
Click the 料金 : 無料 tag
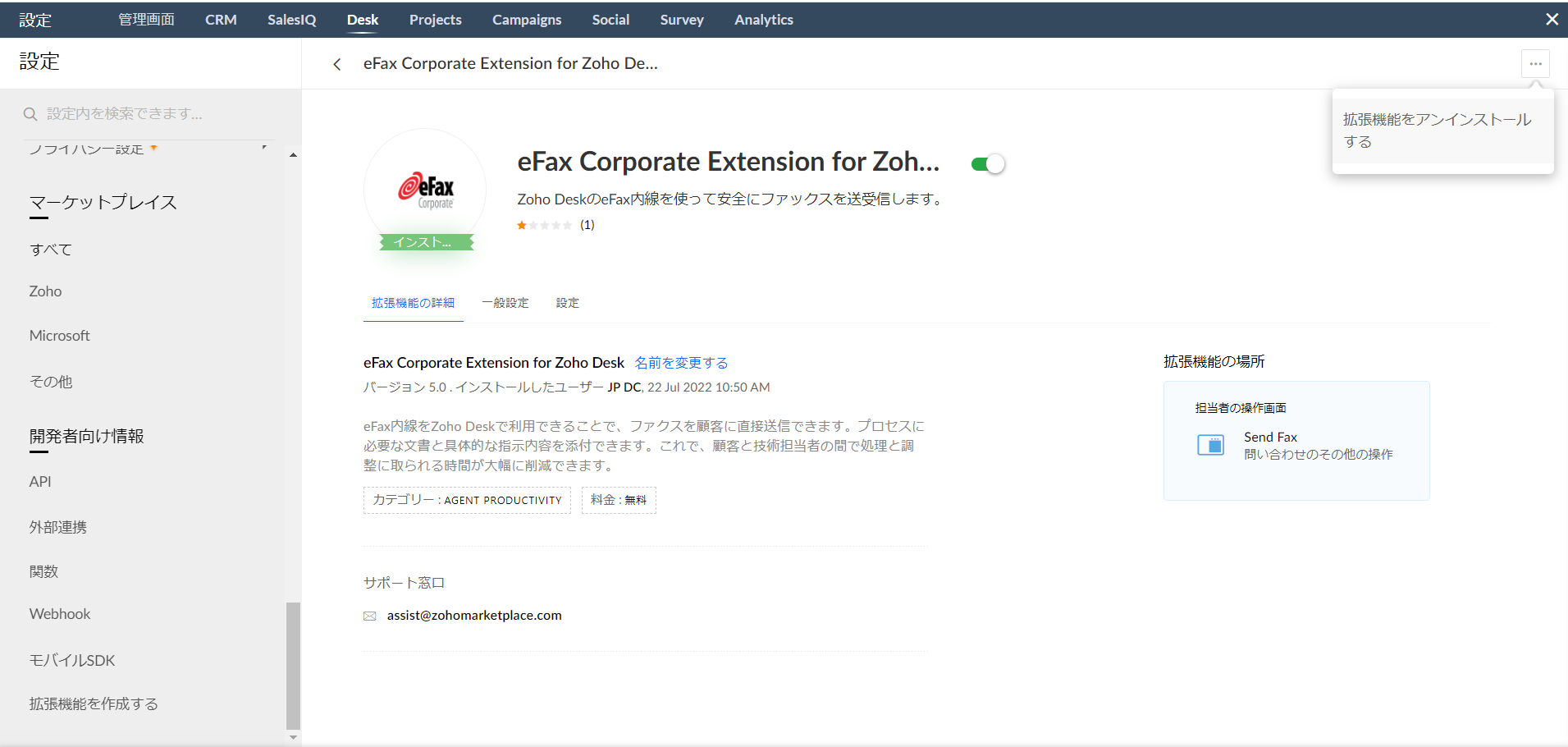(619, 500)
